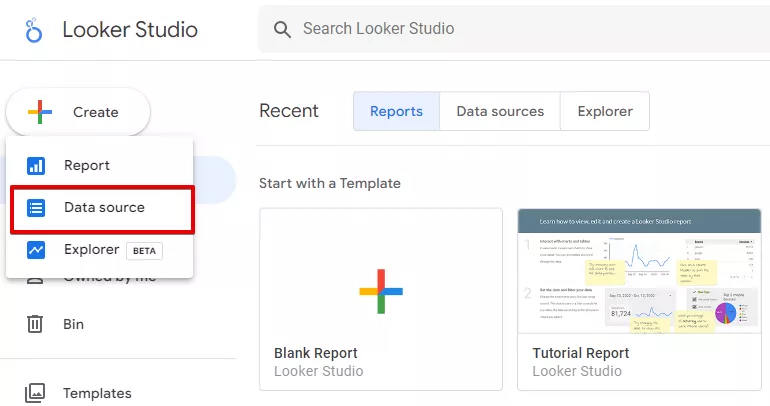Click the colorful plus icon in Create

(x=40, y=112)
